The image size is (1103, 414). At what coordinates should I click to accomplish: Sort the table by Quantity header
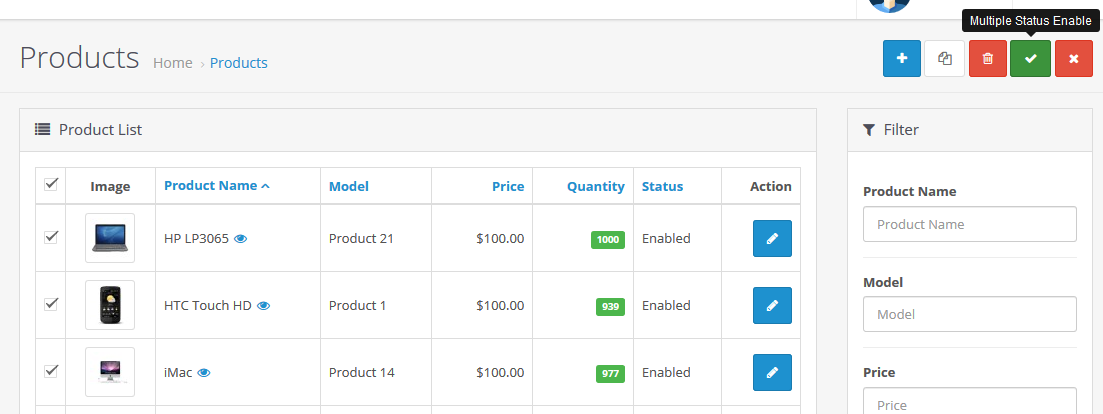point(596,186)
